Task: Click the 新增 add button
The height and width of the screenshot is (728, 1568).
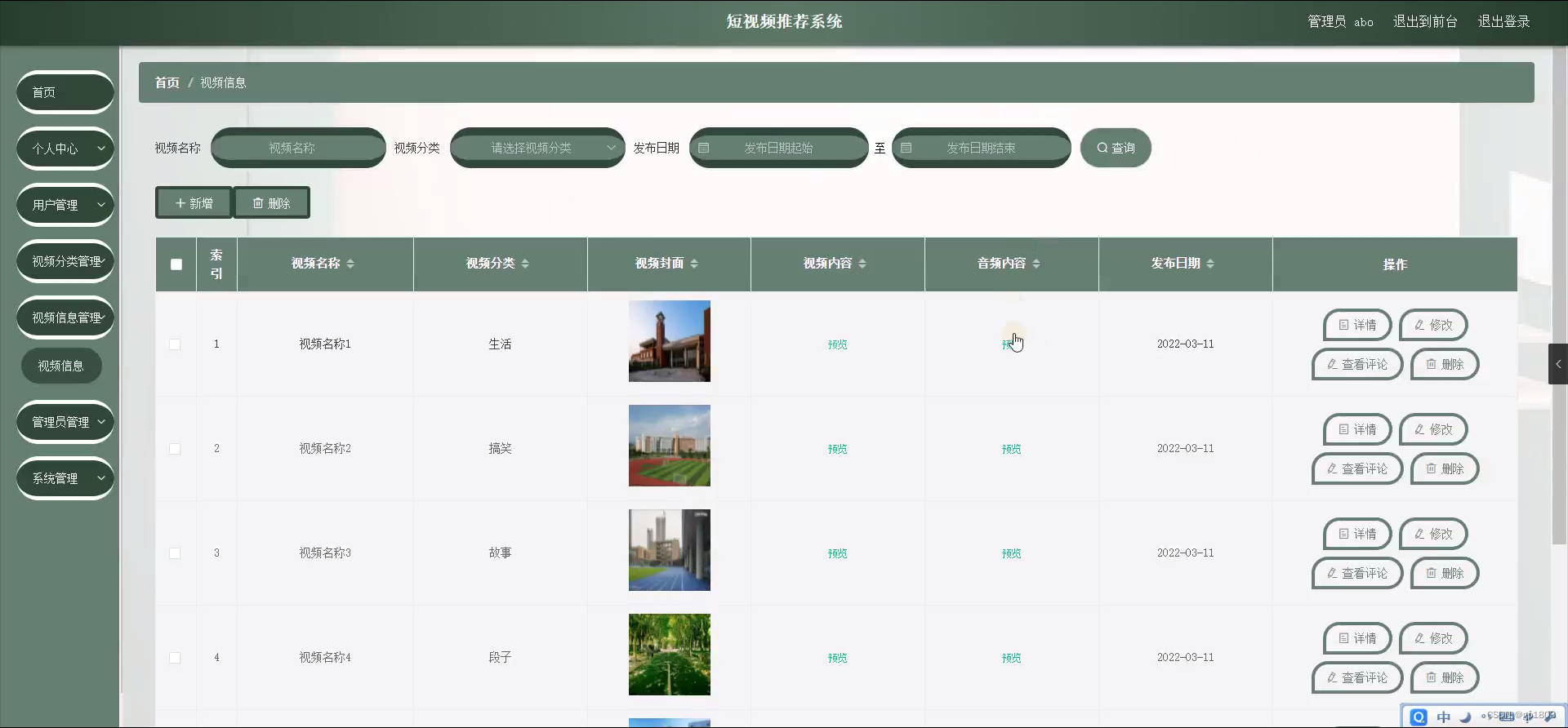Action: click(194, 203)
